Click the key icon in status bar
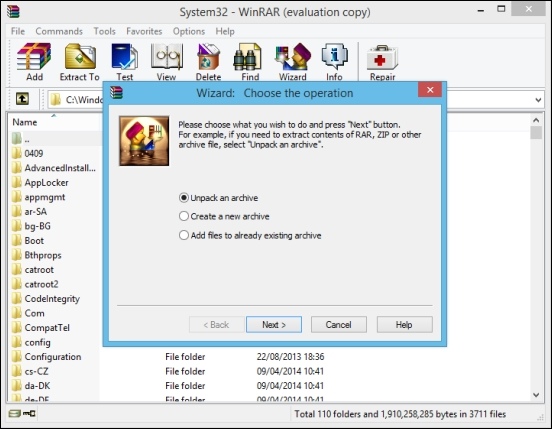The image size is (552, 429). (x=29, y=414)
